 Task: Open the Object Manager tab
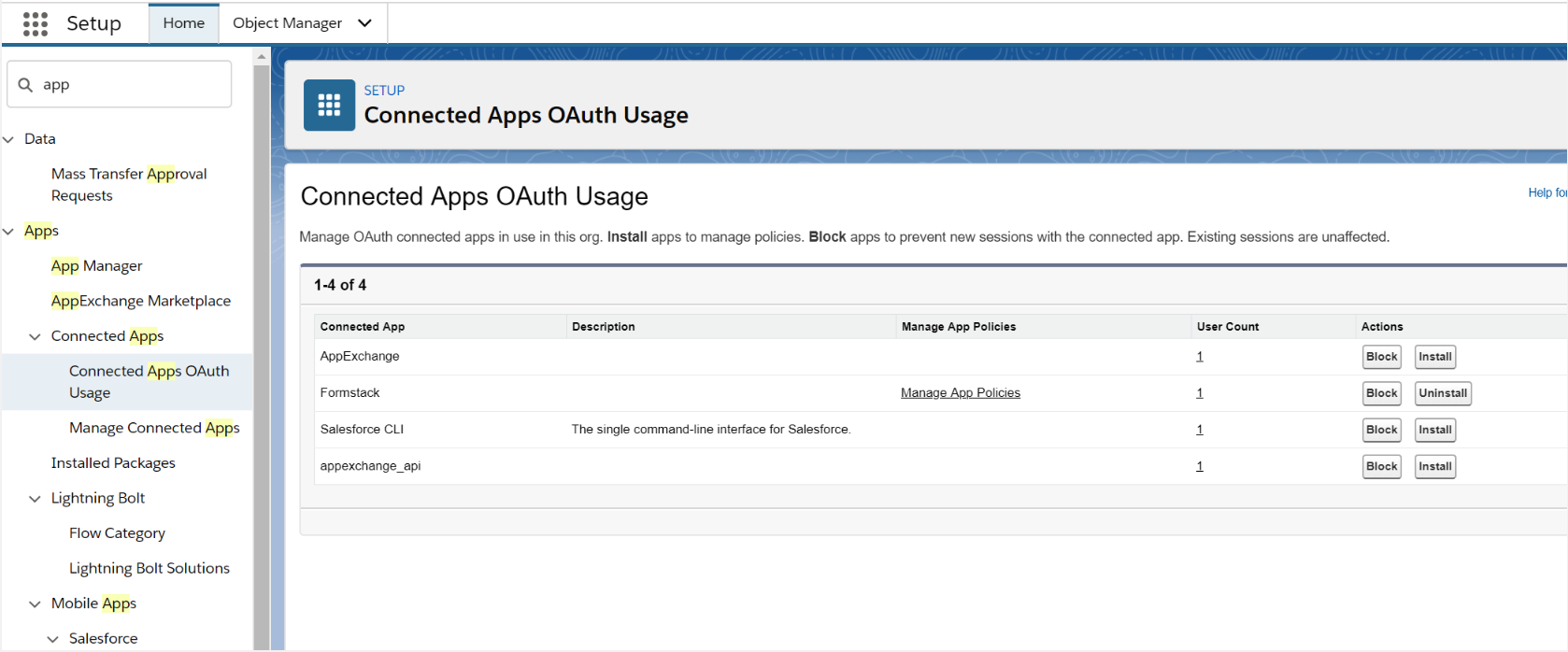click(x=287, y=23)
